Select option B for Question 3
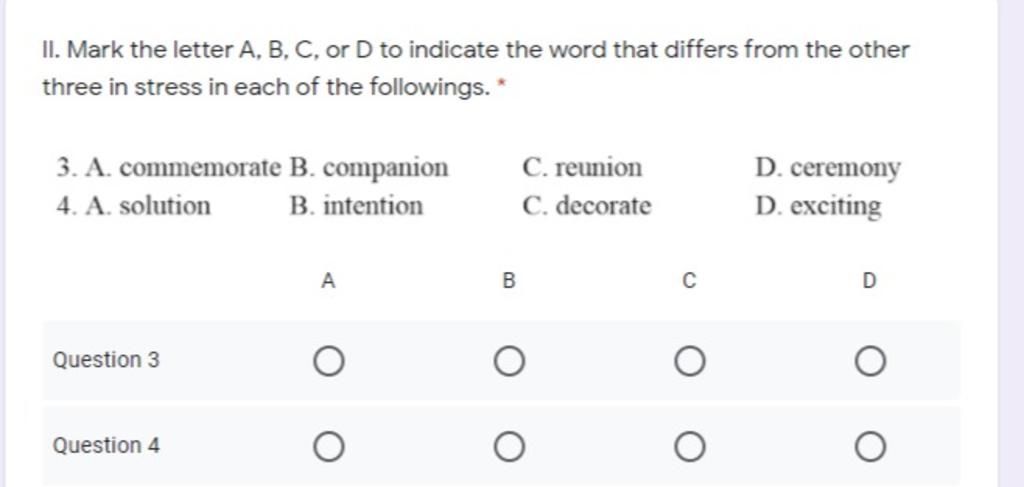1024x487 pixels. [x=509, y=362]
